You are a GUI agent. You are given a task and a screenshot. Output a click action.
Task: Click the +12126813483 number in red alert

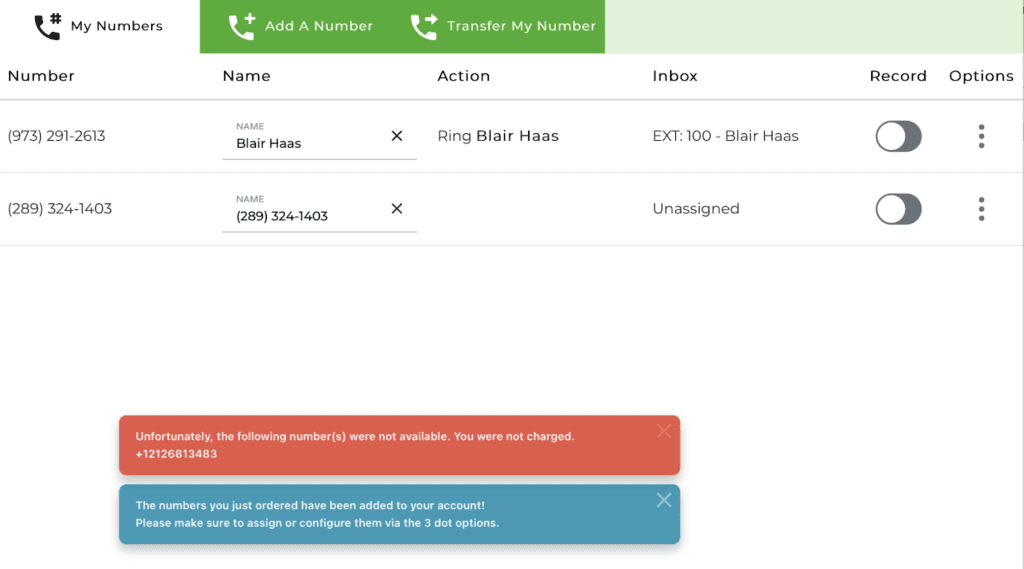coord(176,454)
